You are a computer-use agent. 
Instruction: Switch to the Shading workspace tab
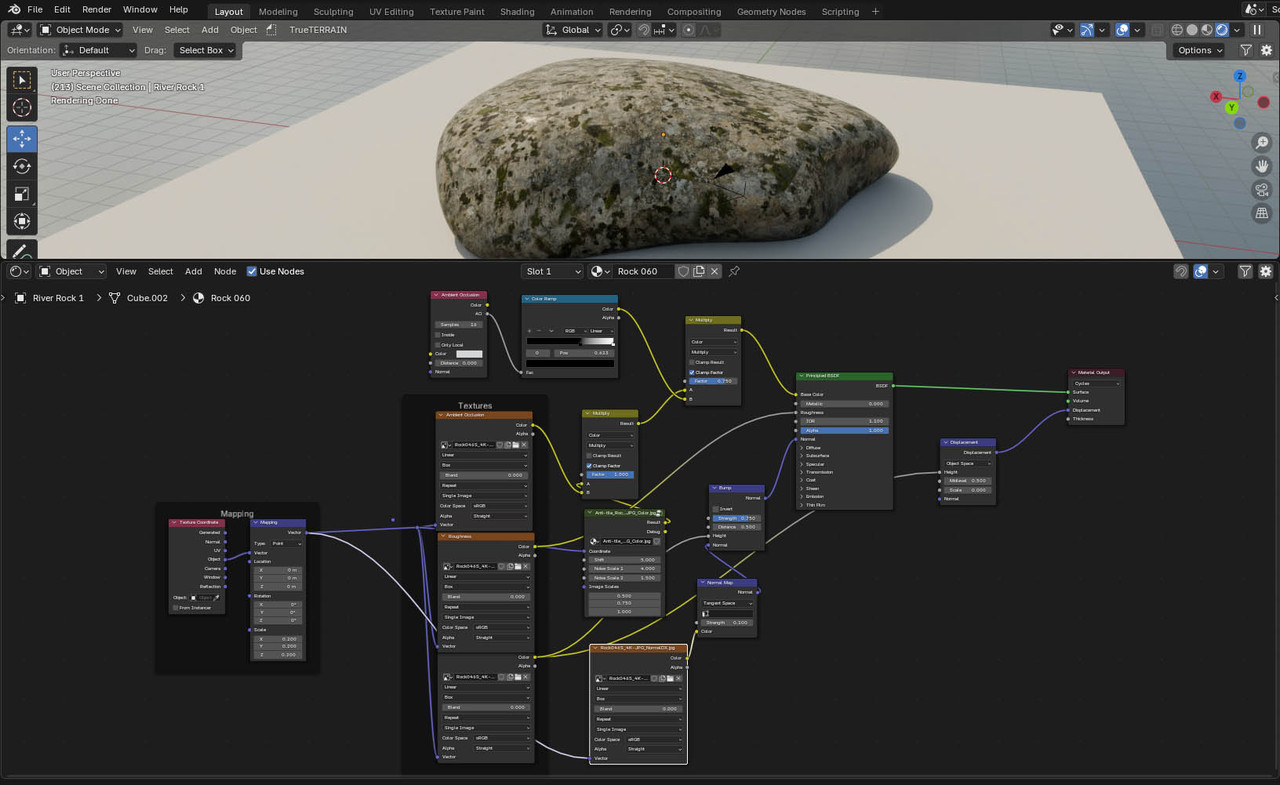coord(517,11)
